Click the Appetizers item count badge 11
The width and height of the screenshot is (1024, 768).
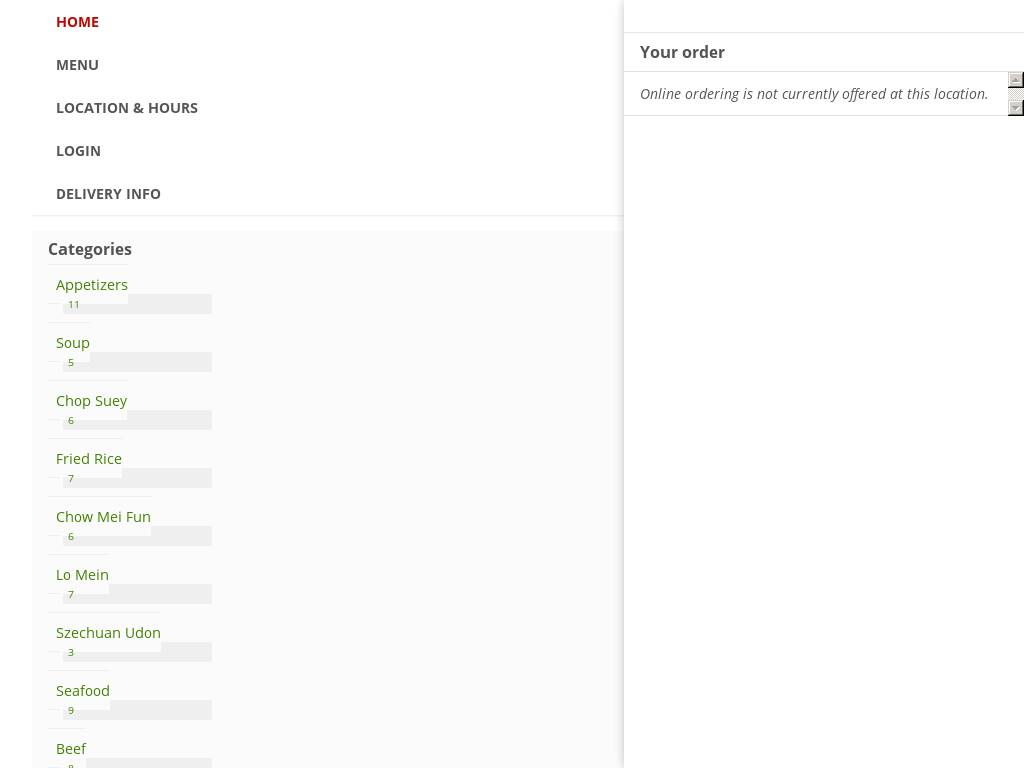click(x=74, y=305)
